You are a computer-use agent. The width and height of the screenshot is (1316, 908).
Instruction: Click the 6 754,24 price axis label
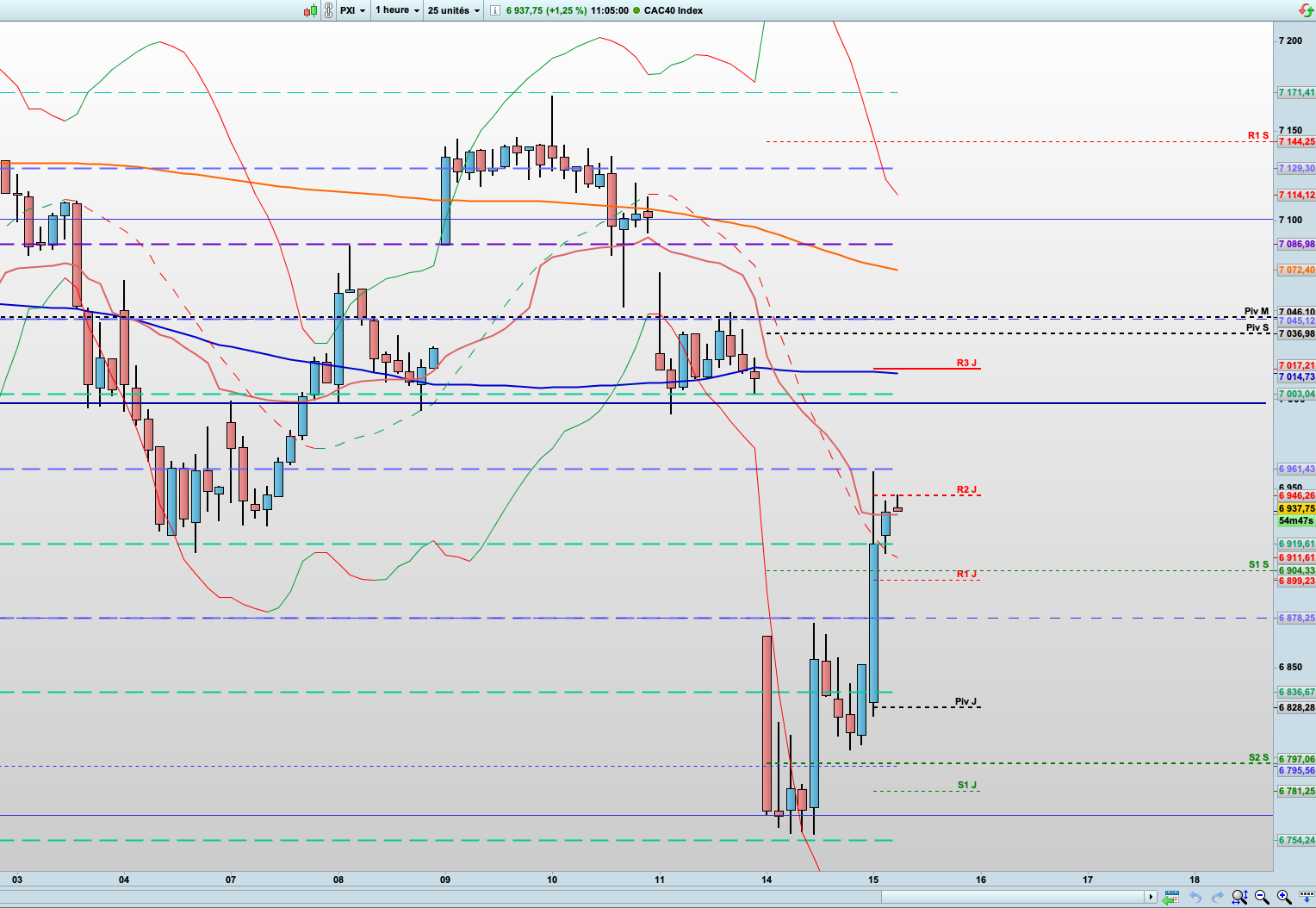point(1296,840)
